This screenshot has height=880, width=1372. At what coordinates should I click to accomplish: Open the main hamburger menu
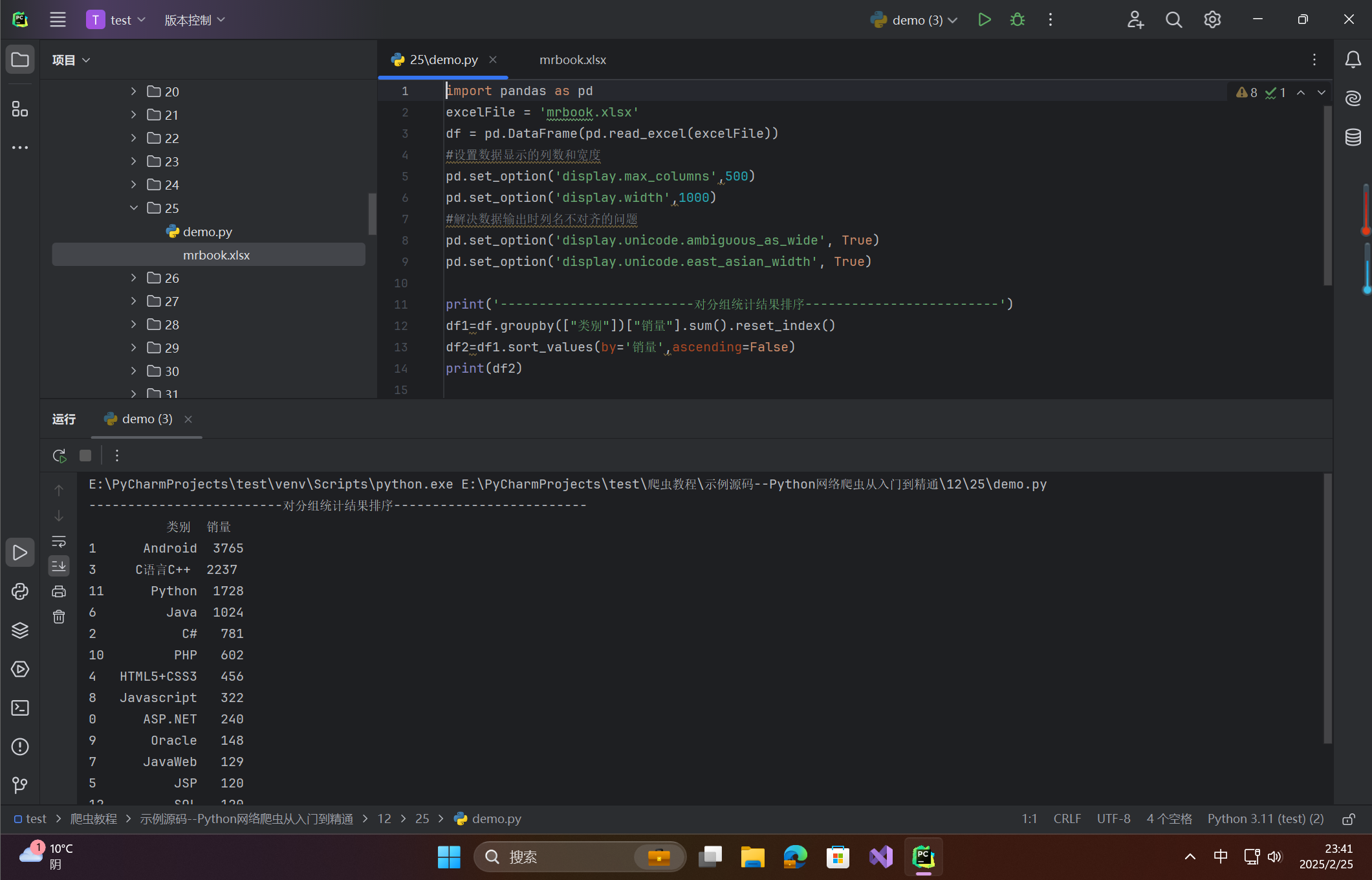click(58, 19)
